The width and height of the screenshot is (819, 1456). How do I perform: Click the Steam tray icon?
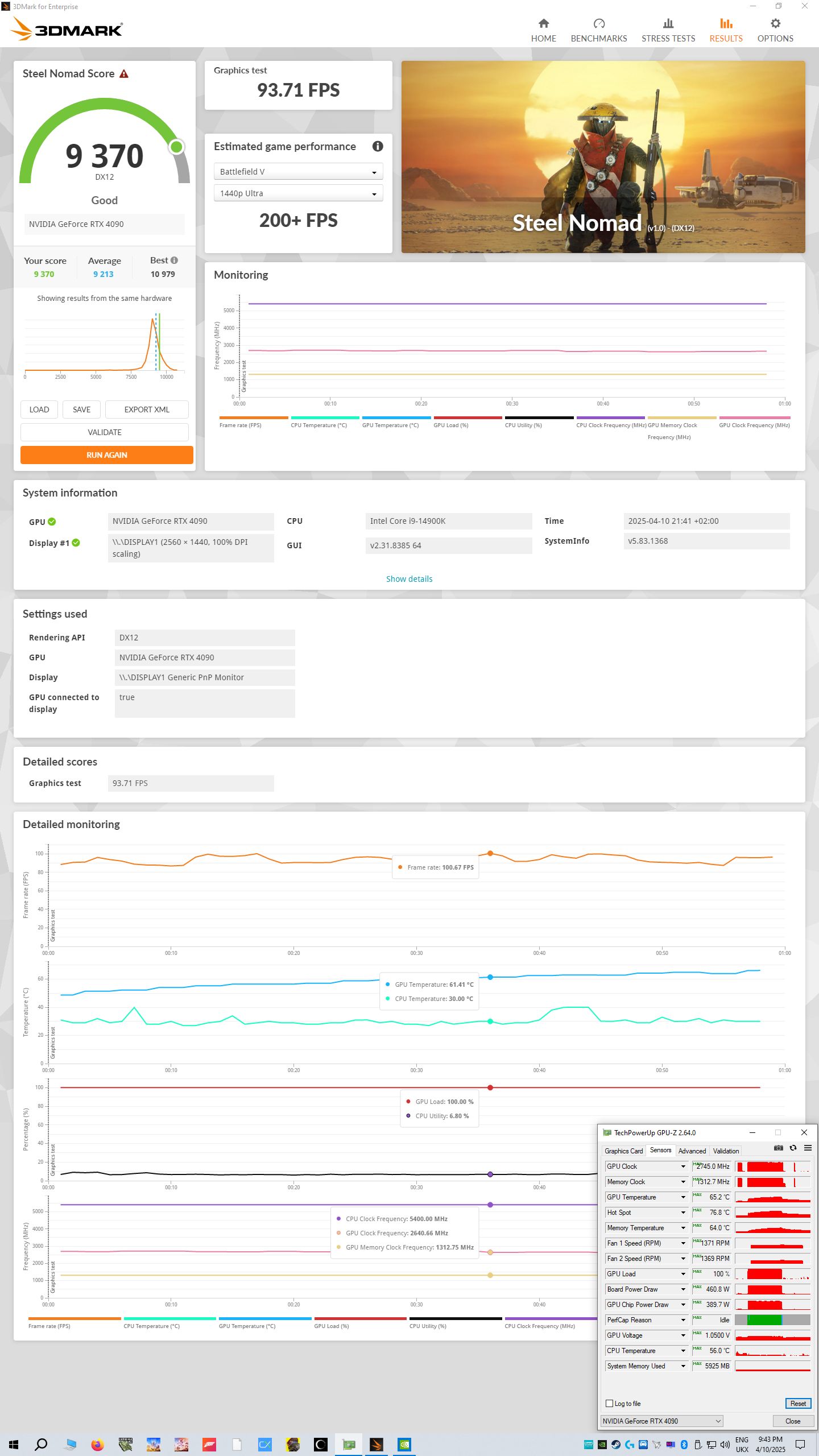616,1444
